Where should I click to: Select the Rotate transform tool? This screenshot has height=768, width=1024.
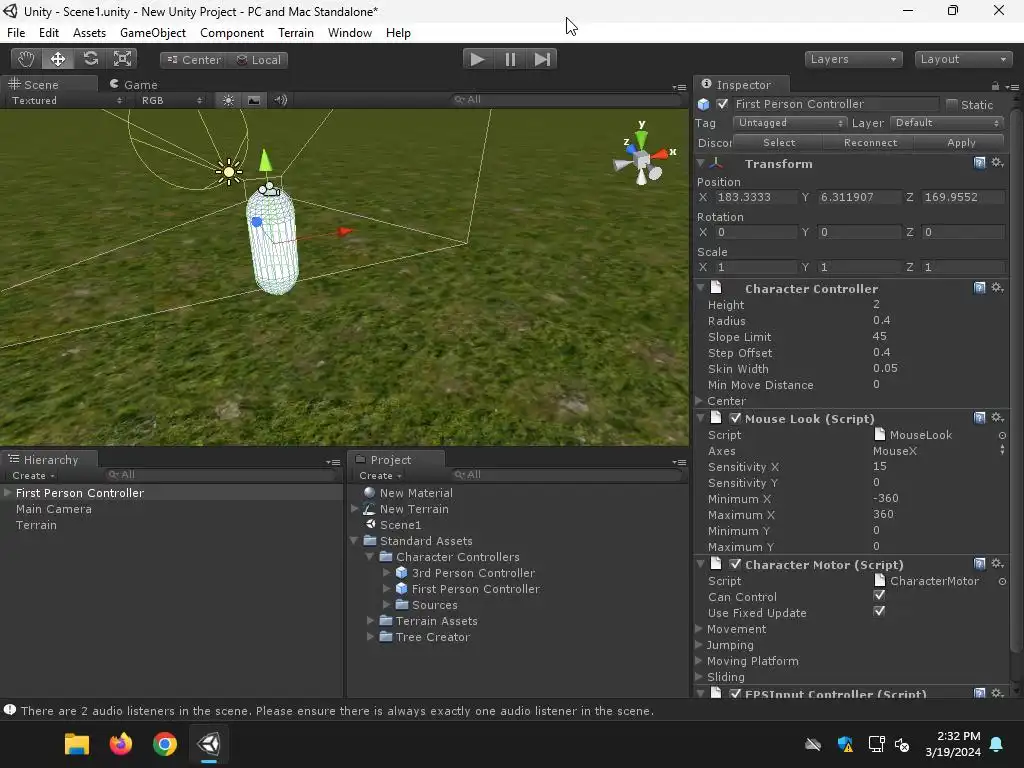[x=90, y=59]
